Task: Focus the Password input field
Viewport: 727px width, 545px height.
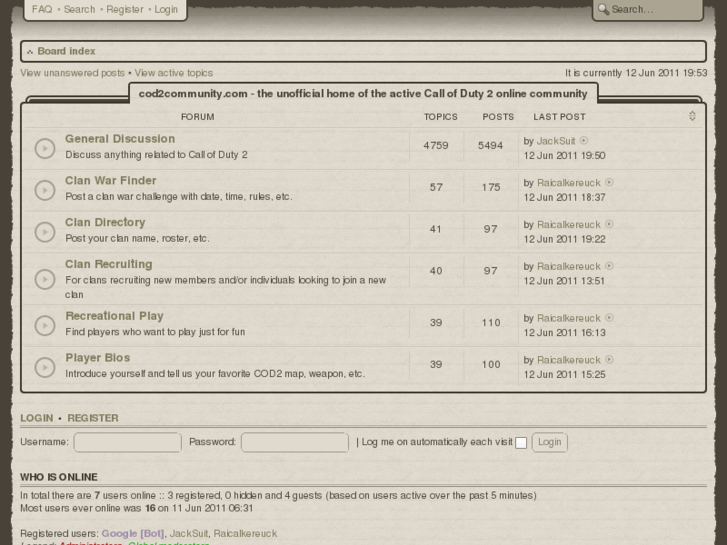Action: tap(295, 442)
